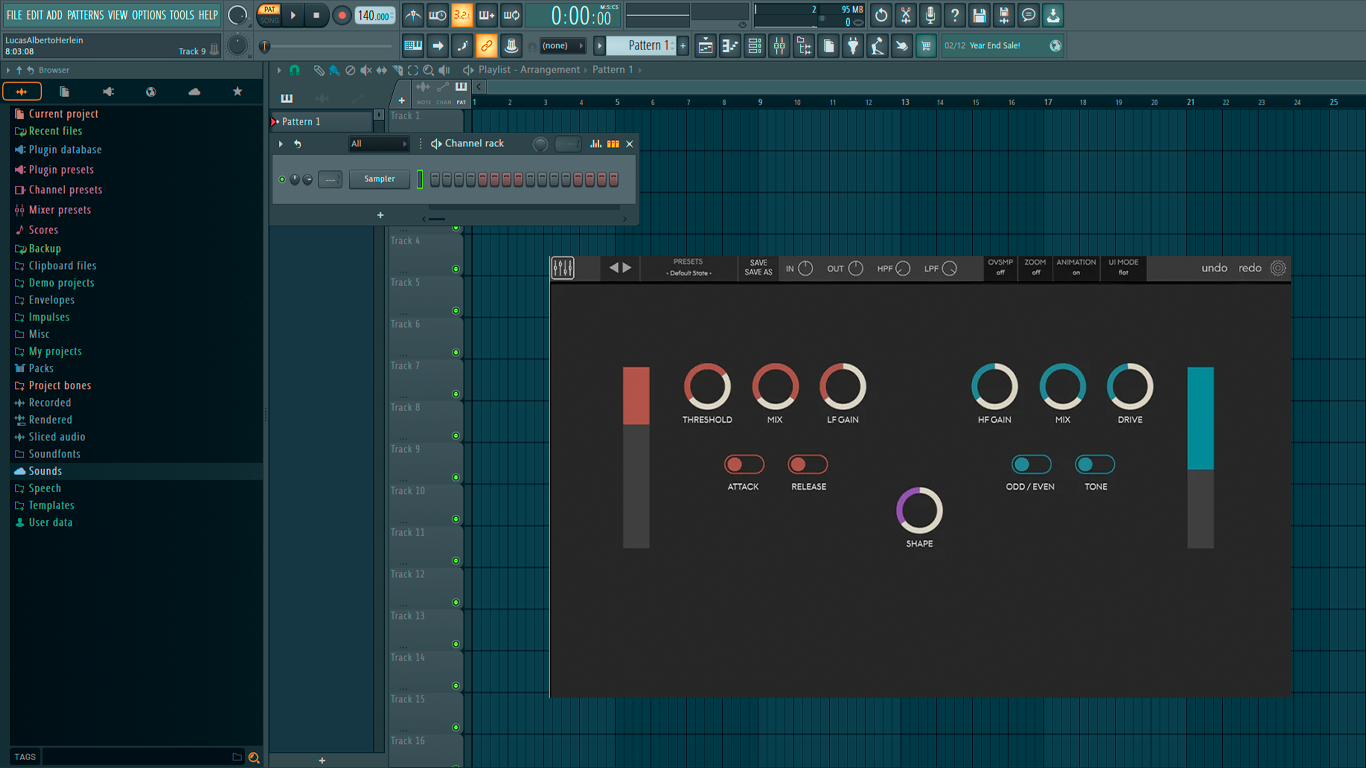1366x768 pixels.
Task: Open the Channel rack 'All' filter dropdown
Action: point(378,144)
